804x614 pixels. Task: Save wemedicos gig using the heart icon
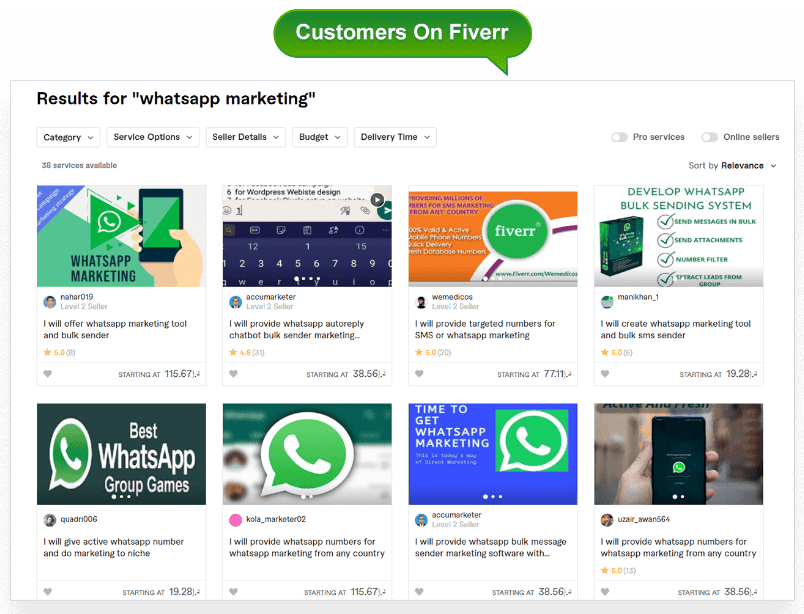(419, 373)
